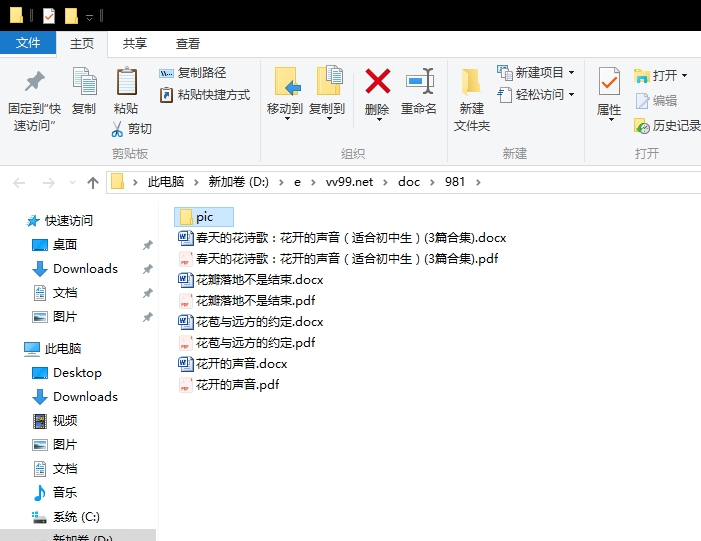The image size is (701, 541).
Task: Select 春天的花诗歌 3篇合集 .pdf file
Action: pyautogui.click(x=338, y=258)
